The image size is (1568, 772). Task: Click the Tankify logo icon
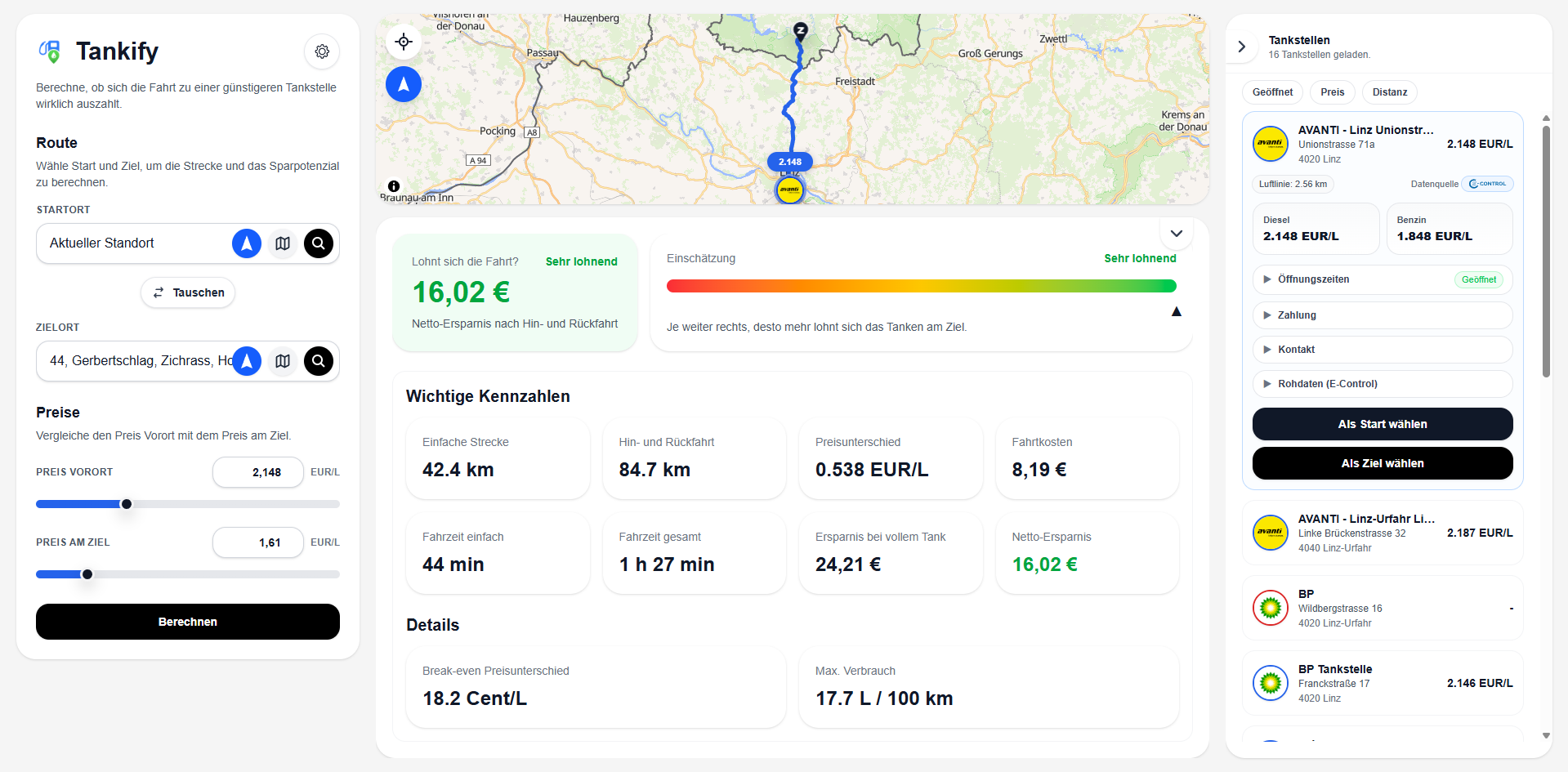click(50, 51)
